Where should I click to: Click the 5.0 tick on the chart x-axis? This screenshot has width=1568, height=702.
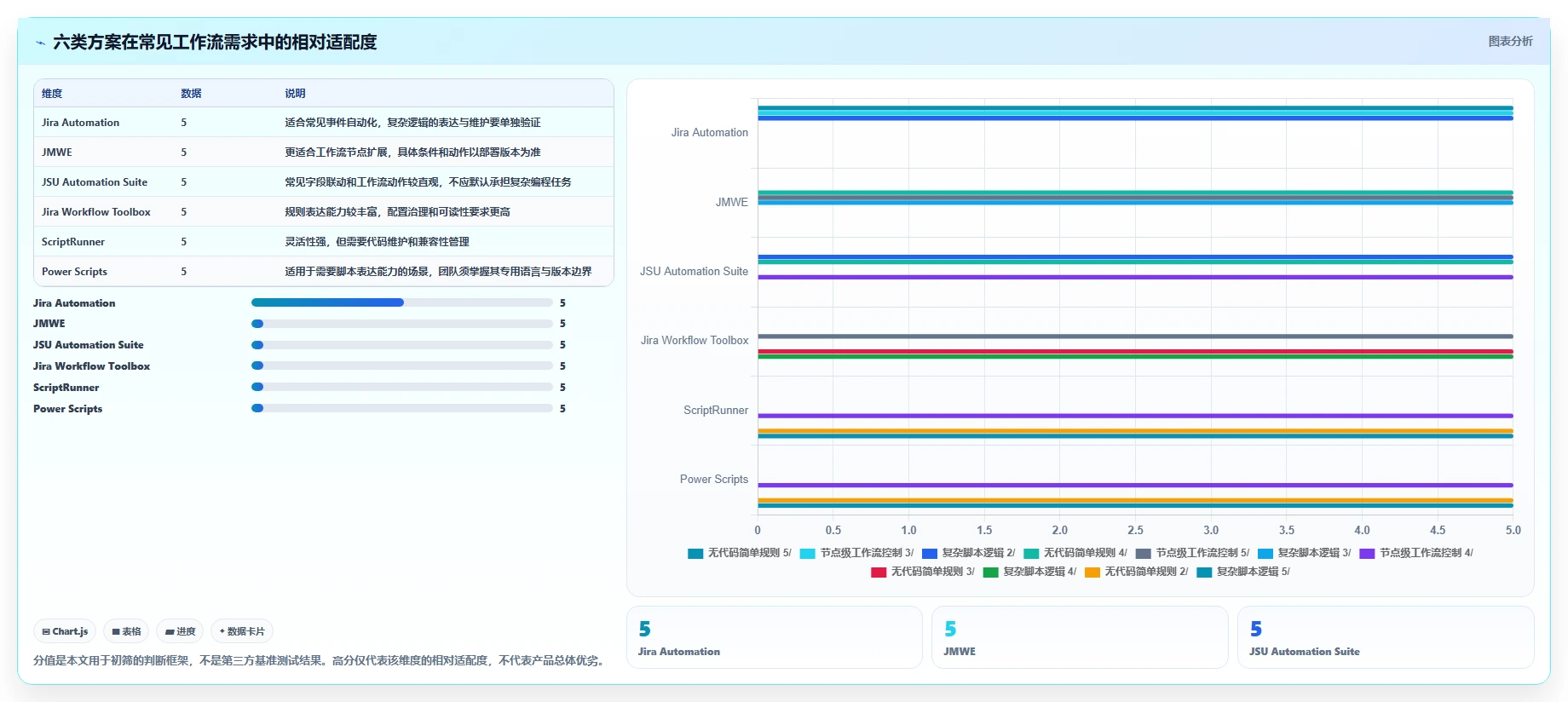click(x=1513, y=530)
